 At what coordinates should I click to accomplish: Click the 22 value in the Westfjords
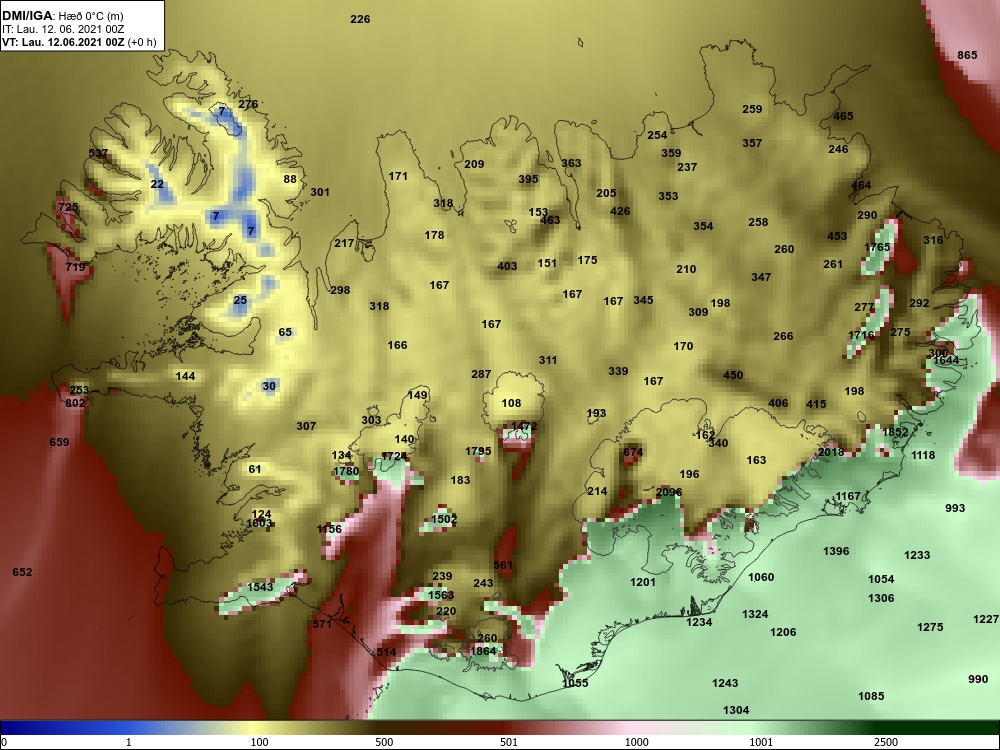click(x=157, y=184)
